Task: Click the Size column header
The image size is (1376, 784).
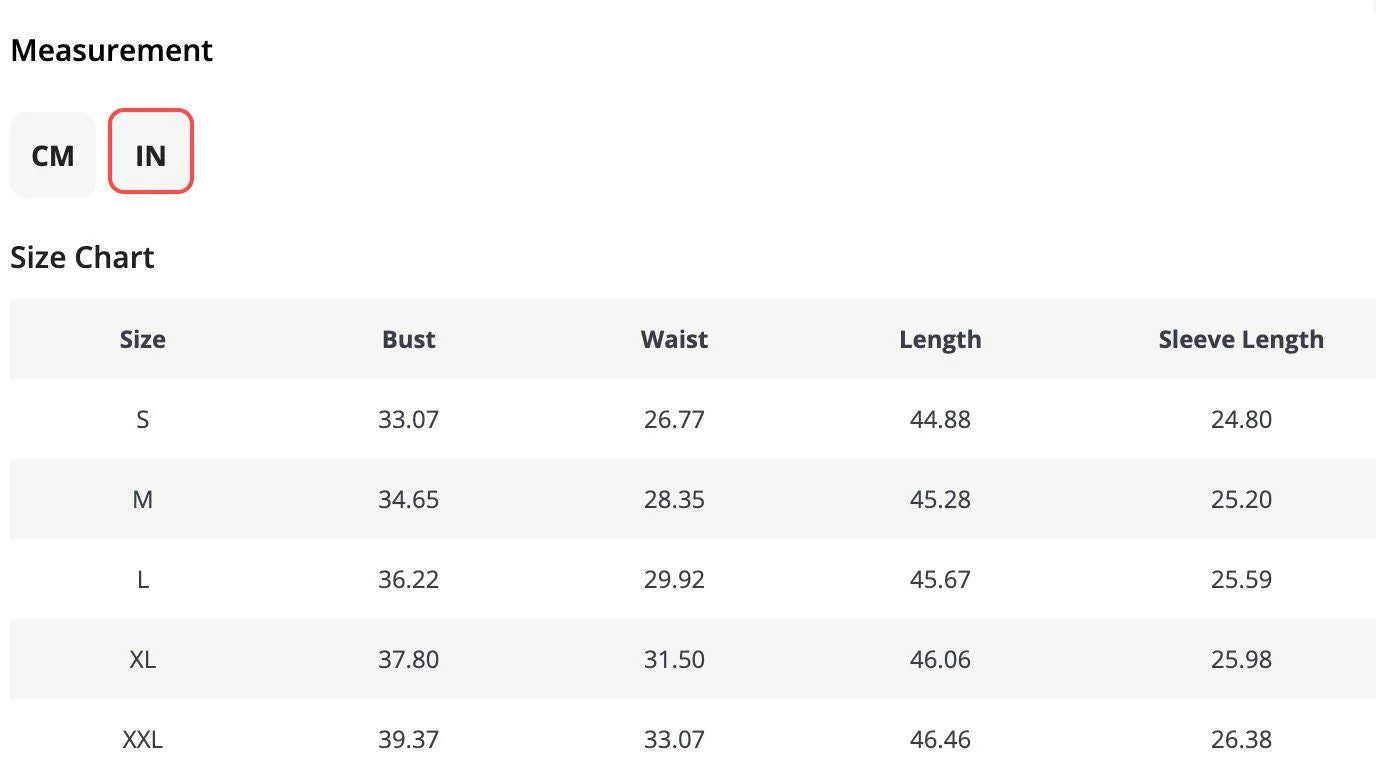Action: pos(142,339)
